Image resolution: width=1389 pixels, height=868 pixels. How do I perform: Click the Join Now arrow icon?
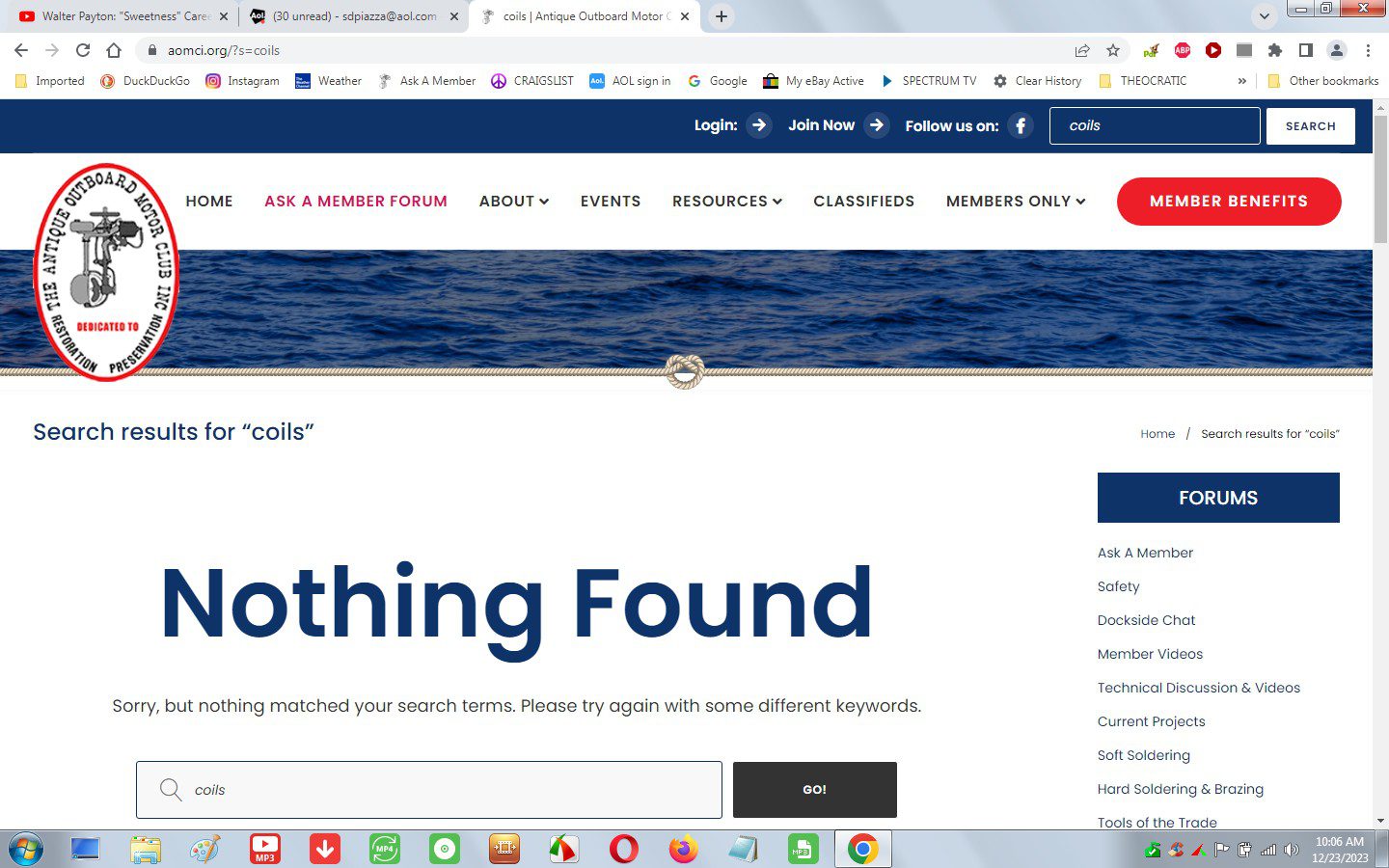877,125
